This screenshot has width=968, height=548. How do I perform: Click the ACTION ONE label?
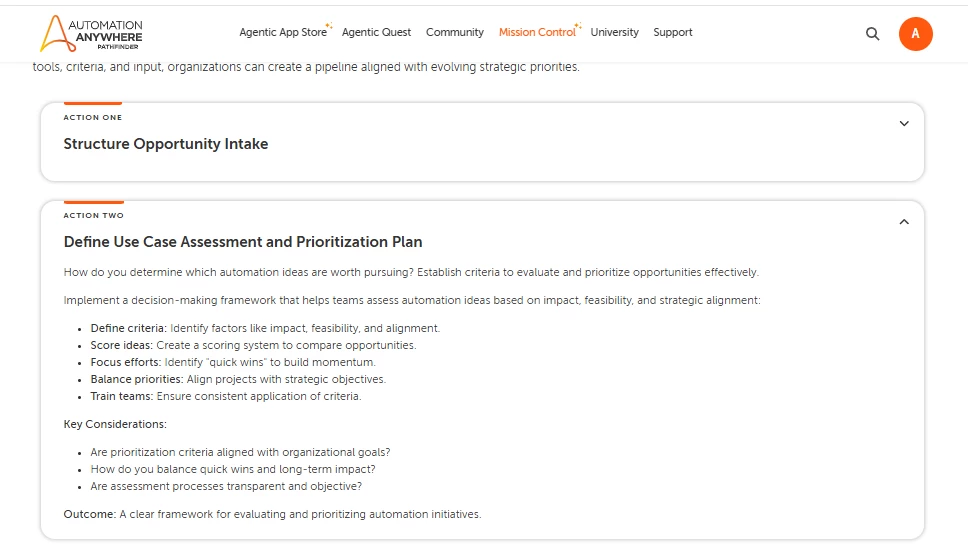point(93,117)
